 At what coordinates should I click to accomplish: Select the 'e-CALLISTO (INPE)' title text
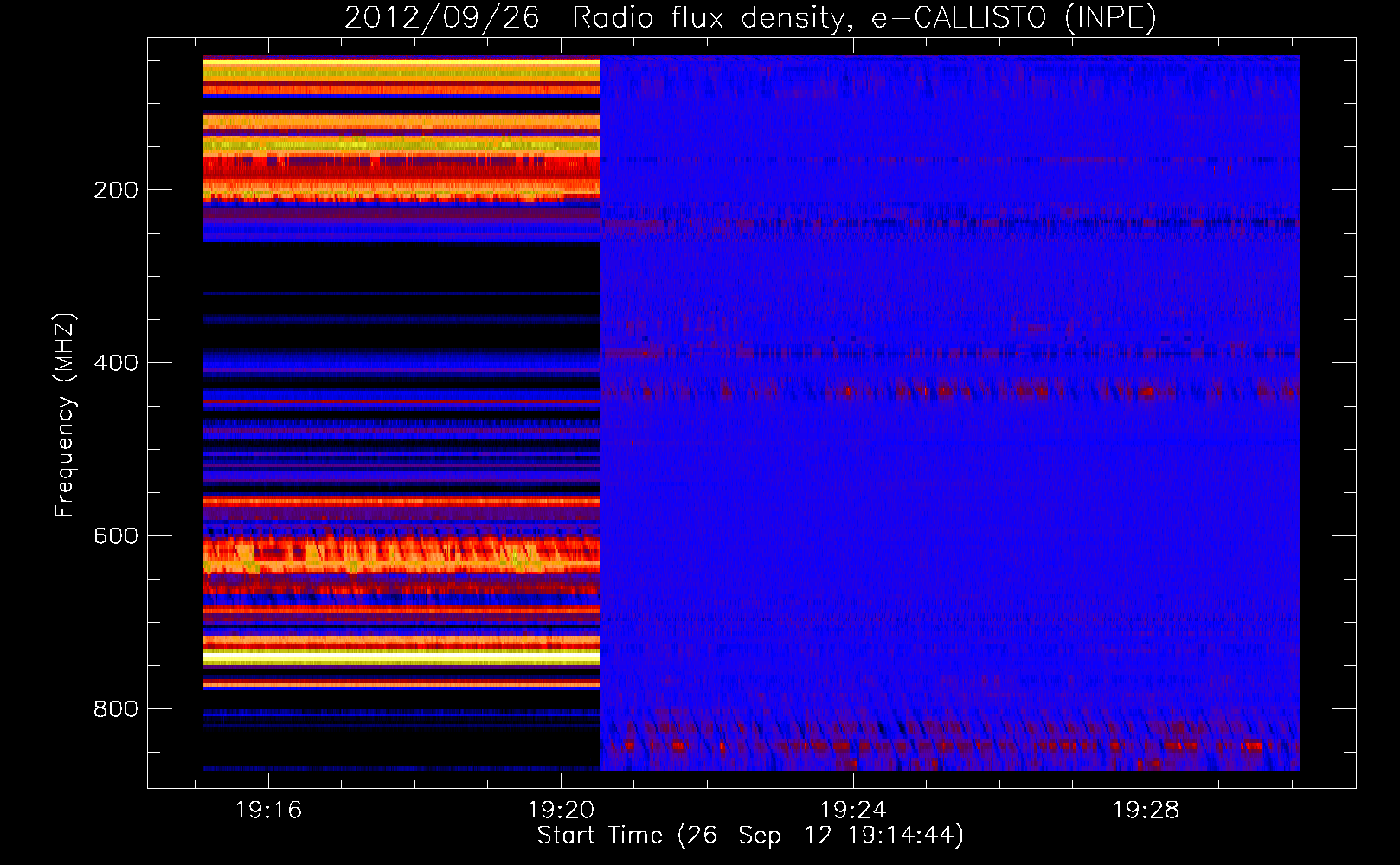[1013, 18]
